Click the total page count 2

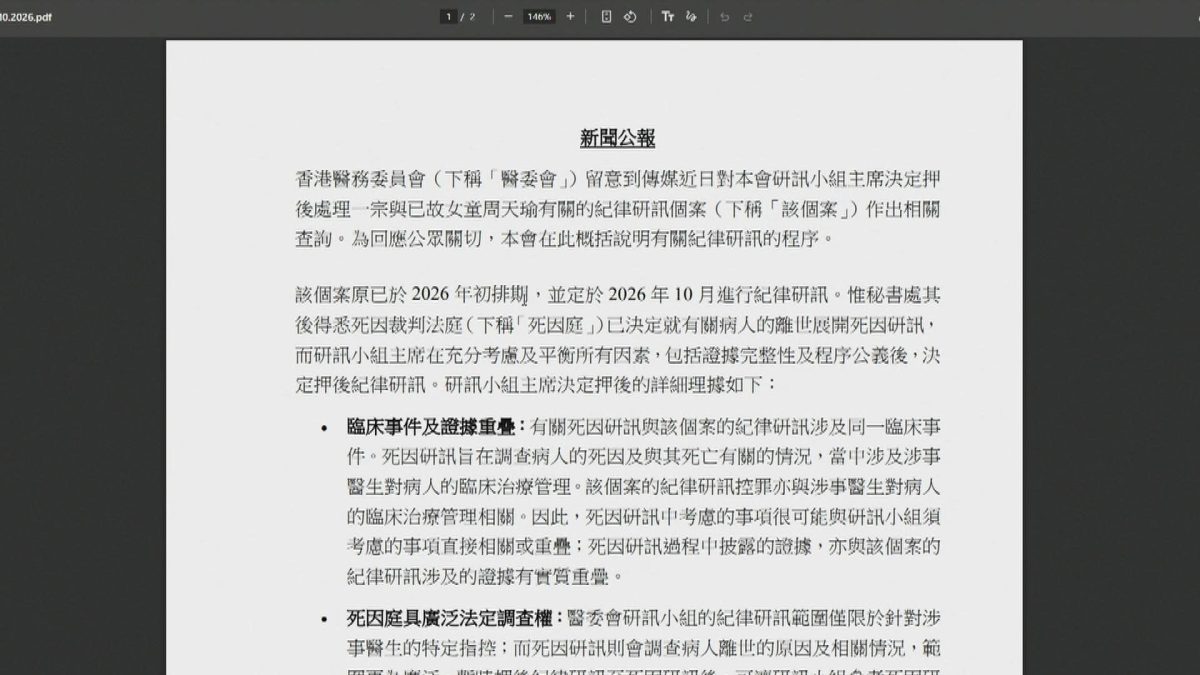(x=473, y=16)
